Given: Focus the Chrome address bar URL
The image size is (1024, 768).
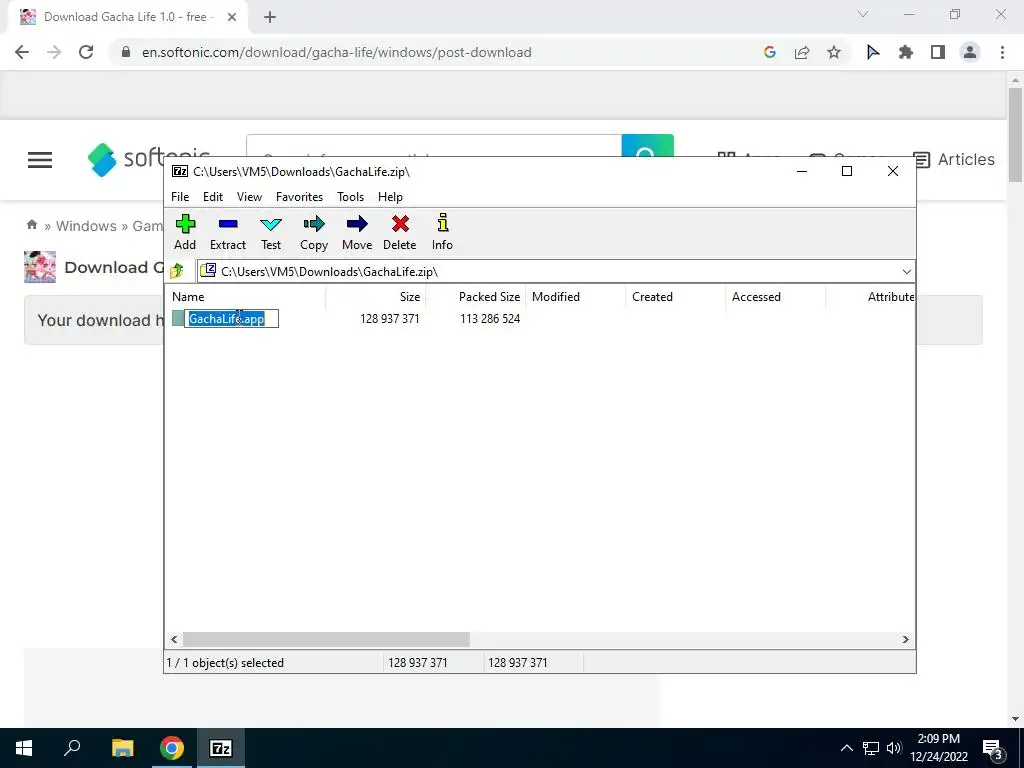Looking at the screenshot, I should click(x=336, y=52).
